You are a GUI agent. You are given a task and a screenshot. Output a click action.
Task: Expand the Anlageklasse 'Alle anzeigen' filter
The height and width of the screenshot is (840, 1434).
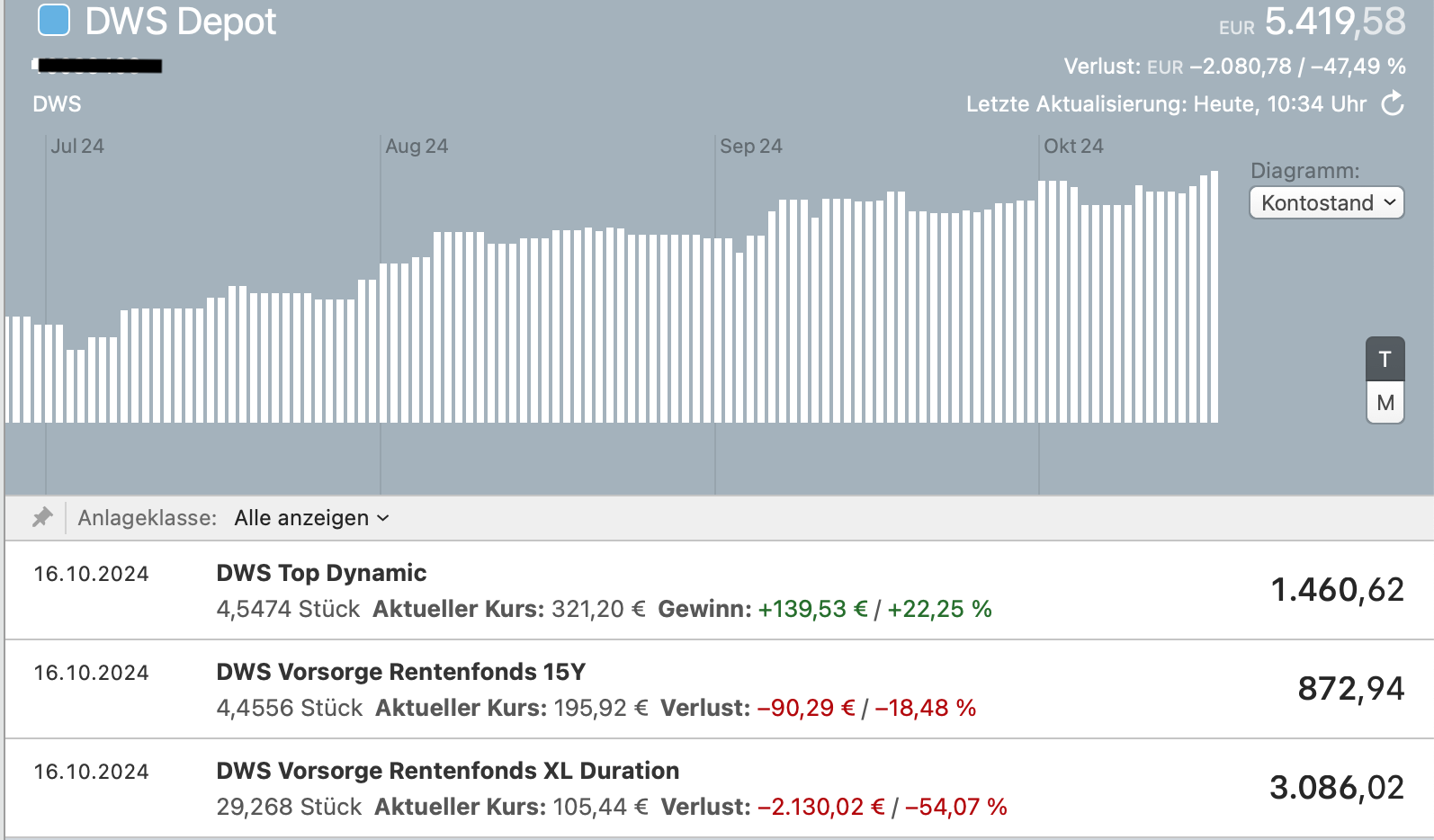[311, 518]
